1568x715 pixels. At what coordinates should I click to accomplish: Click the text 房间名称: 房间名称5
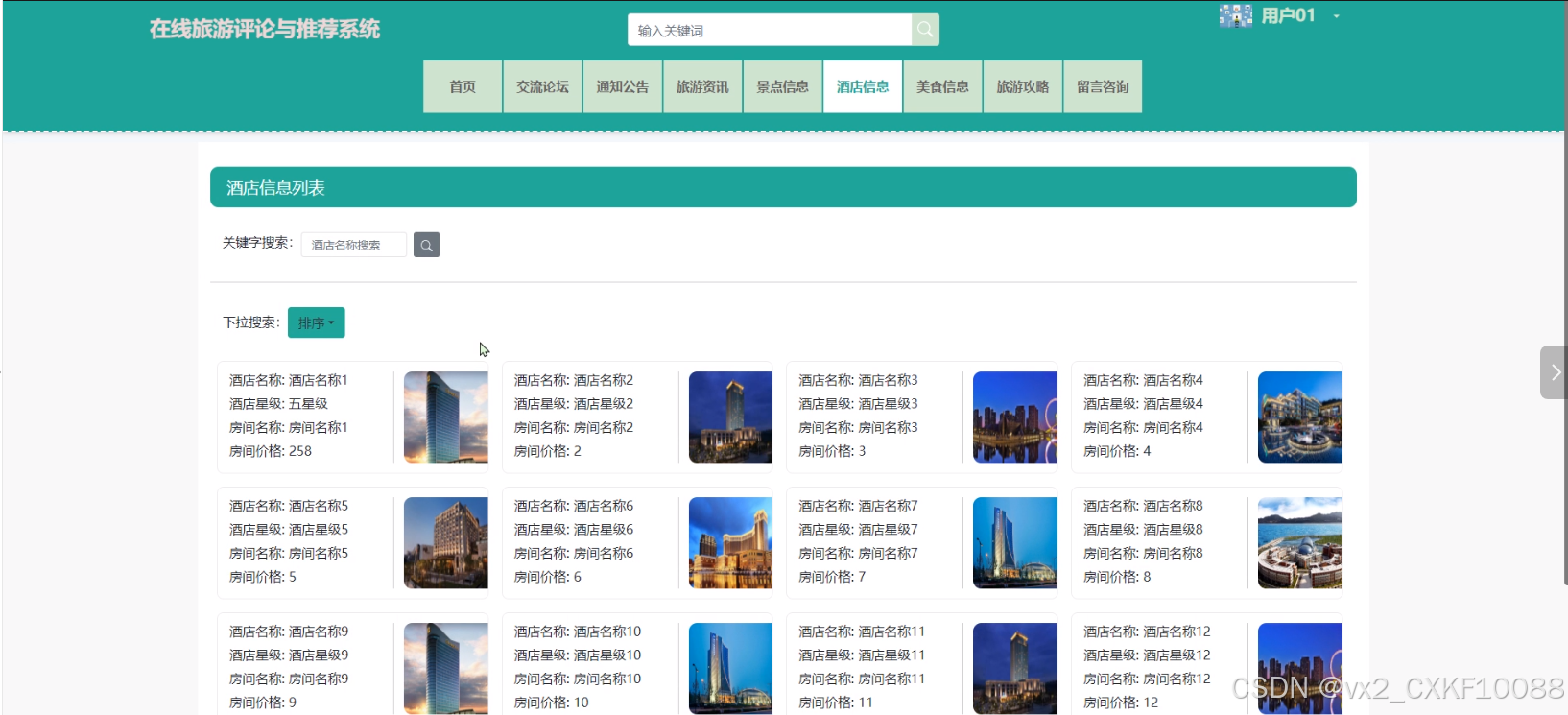289,553
